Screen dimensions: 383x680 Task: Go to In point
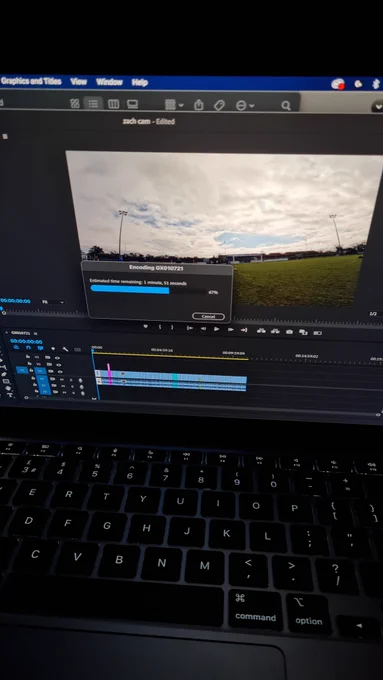(x=190, y=328)
